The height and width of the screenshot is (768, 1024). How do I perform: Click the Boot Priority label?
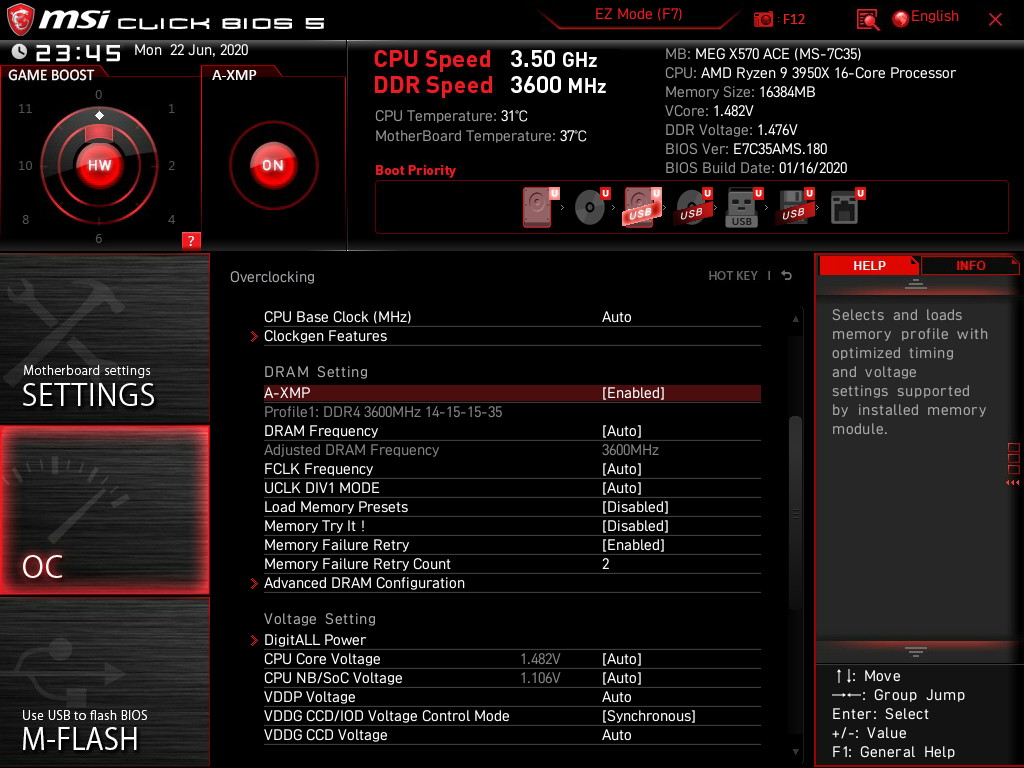(x=415, y=170)
